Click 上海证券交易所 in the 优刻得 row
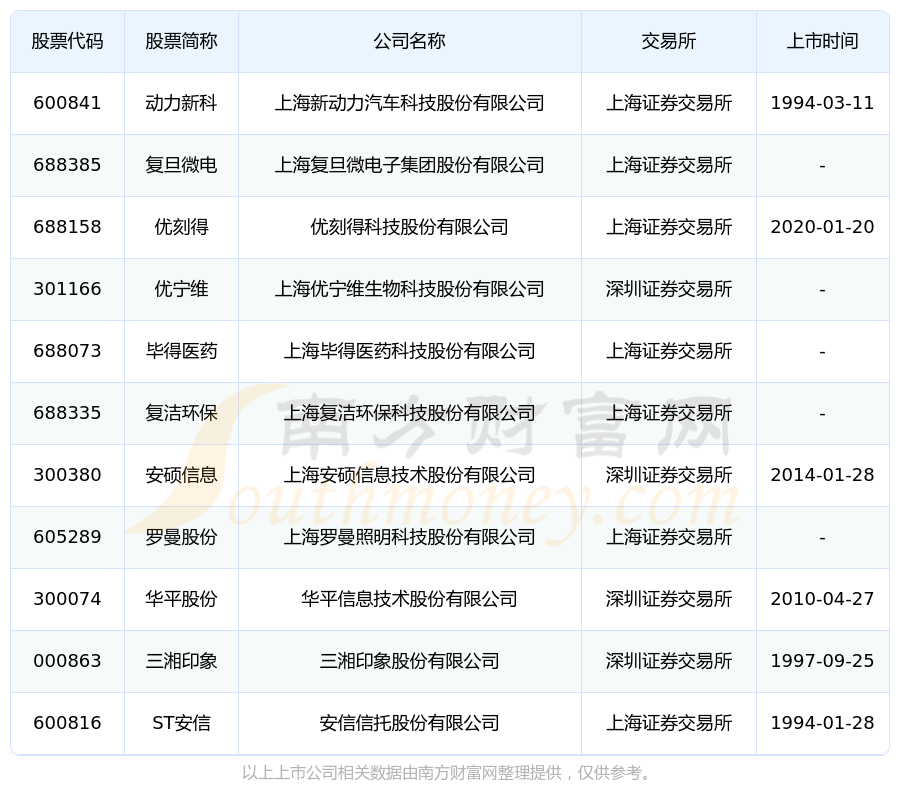The image size is (900, 800). (x=669, y=227)
